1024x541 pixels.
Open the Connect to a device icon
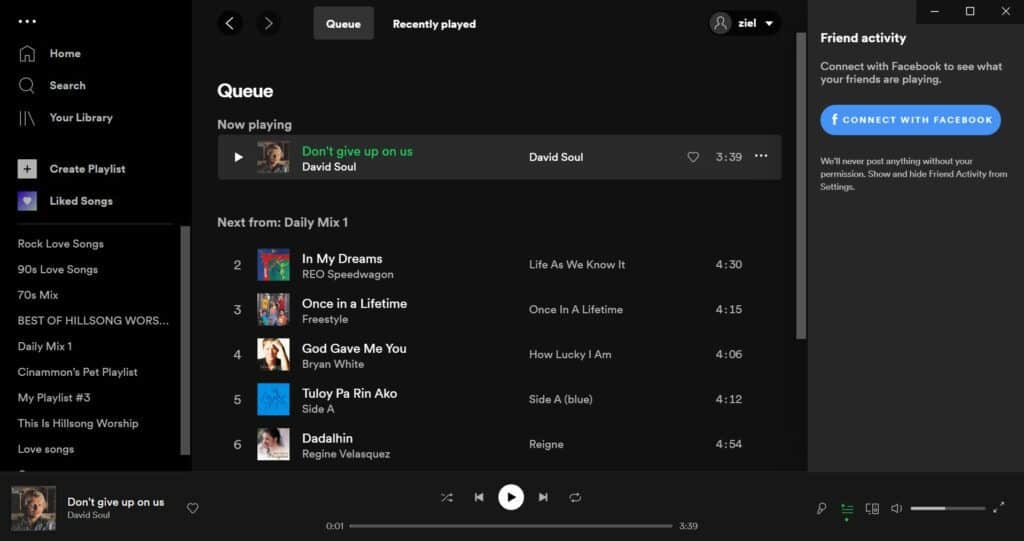click(x=872, y=508)
